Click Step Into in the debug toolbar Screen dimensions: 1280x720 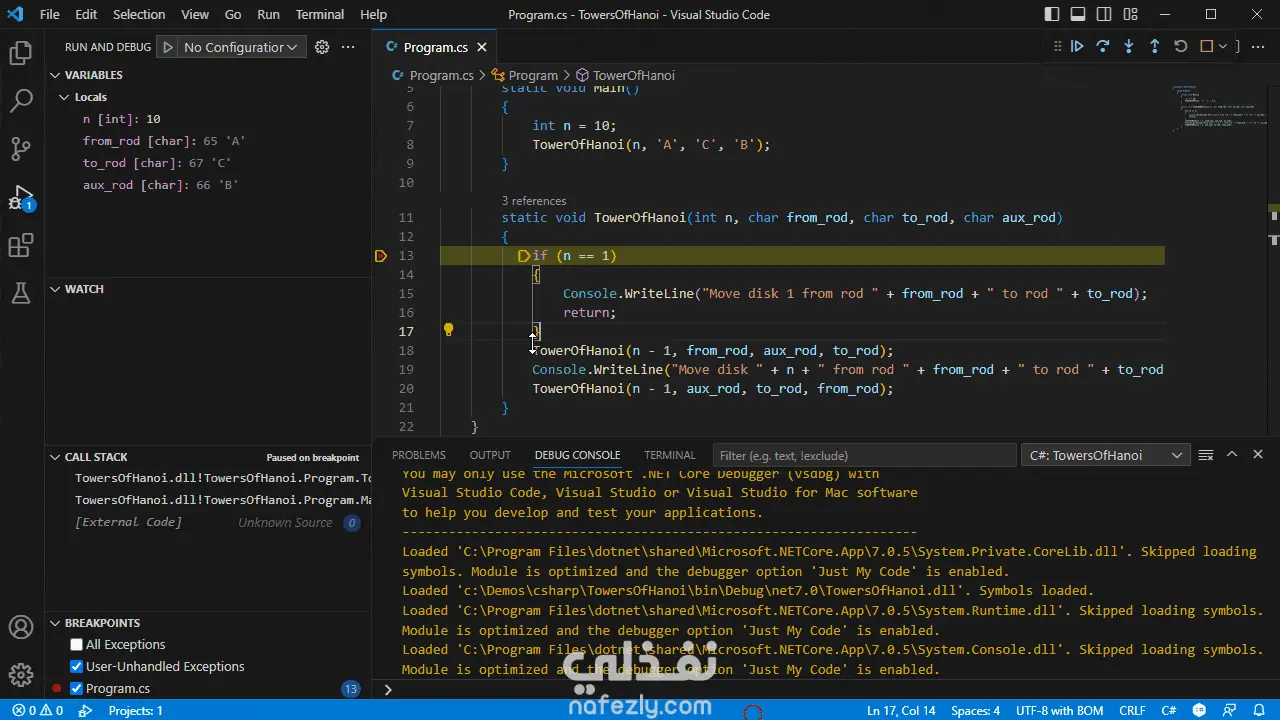pyautogui.click(x=1129, y=46)
